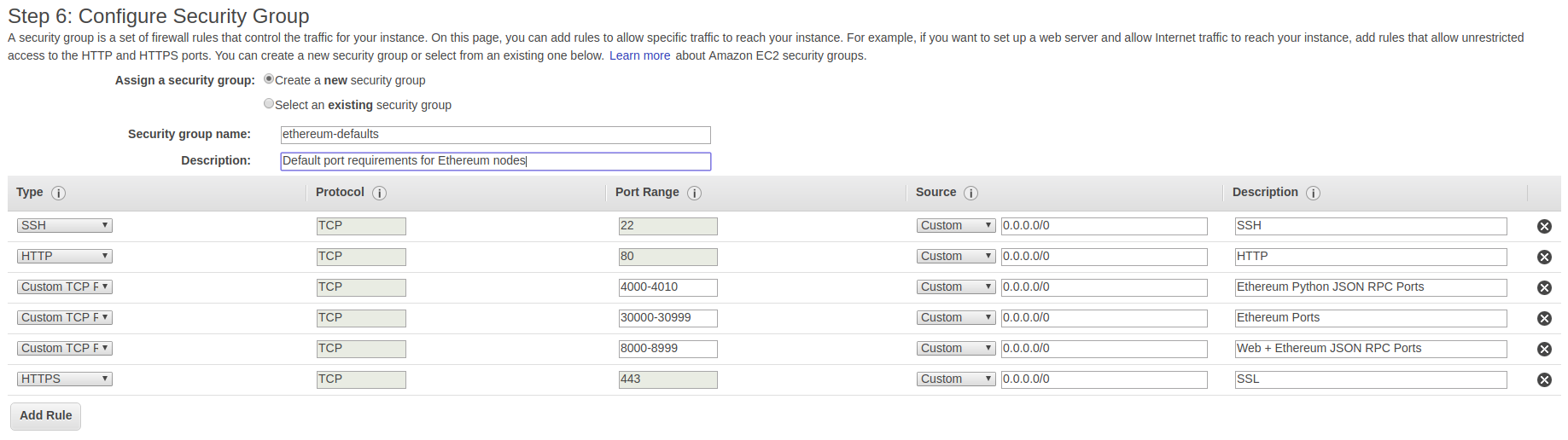Select Create a new security group
Image resolution: width=1568 pixels, height=440 pixels.
tap(269, 79)
